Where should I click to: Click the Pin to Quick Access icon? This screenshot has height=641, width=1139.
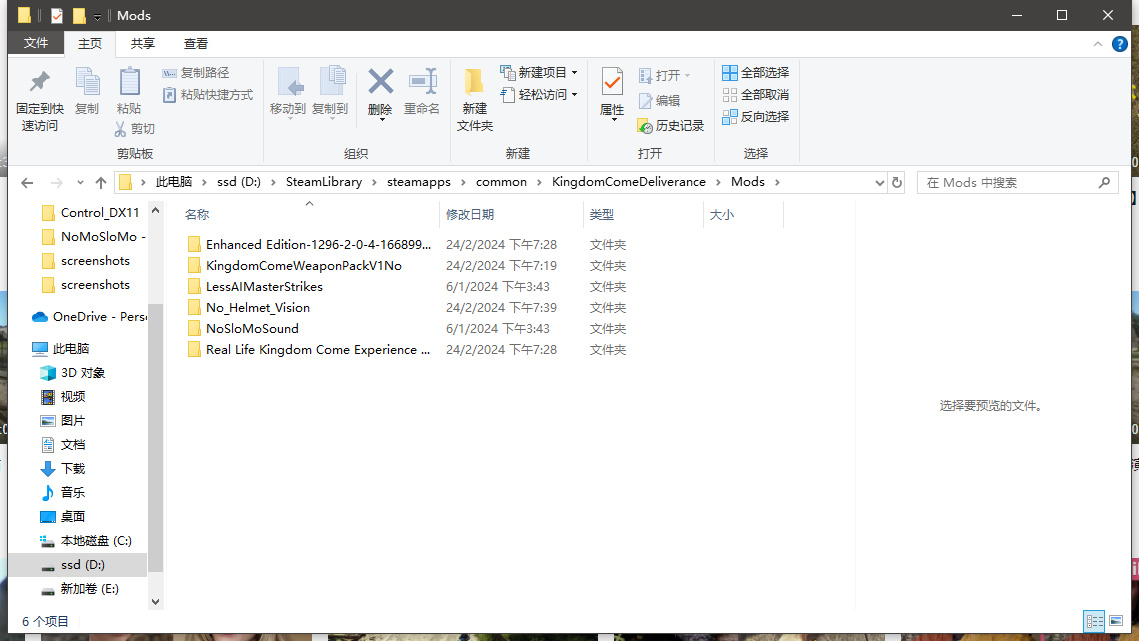[x=39, y=82]
